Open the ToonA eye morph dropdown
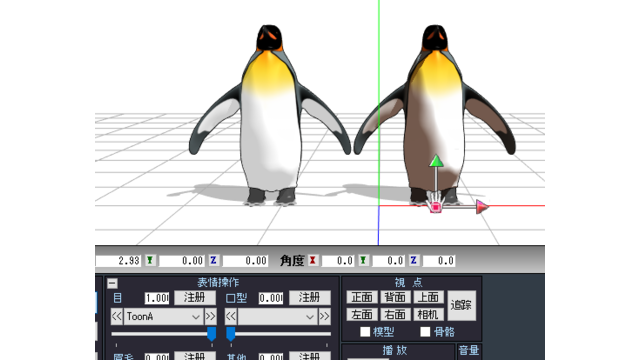Viewport: 640px width, 360px height. [163, 316]
